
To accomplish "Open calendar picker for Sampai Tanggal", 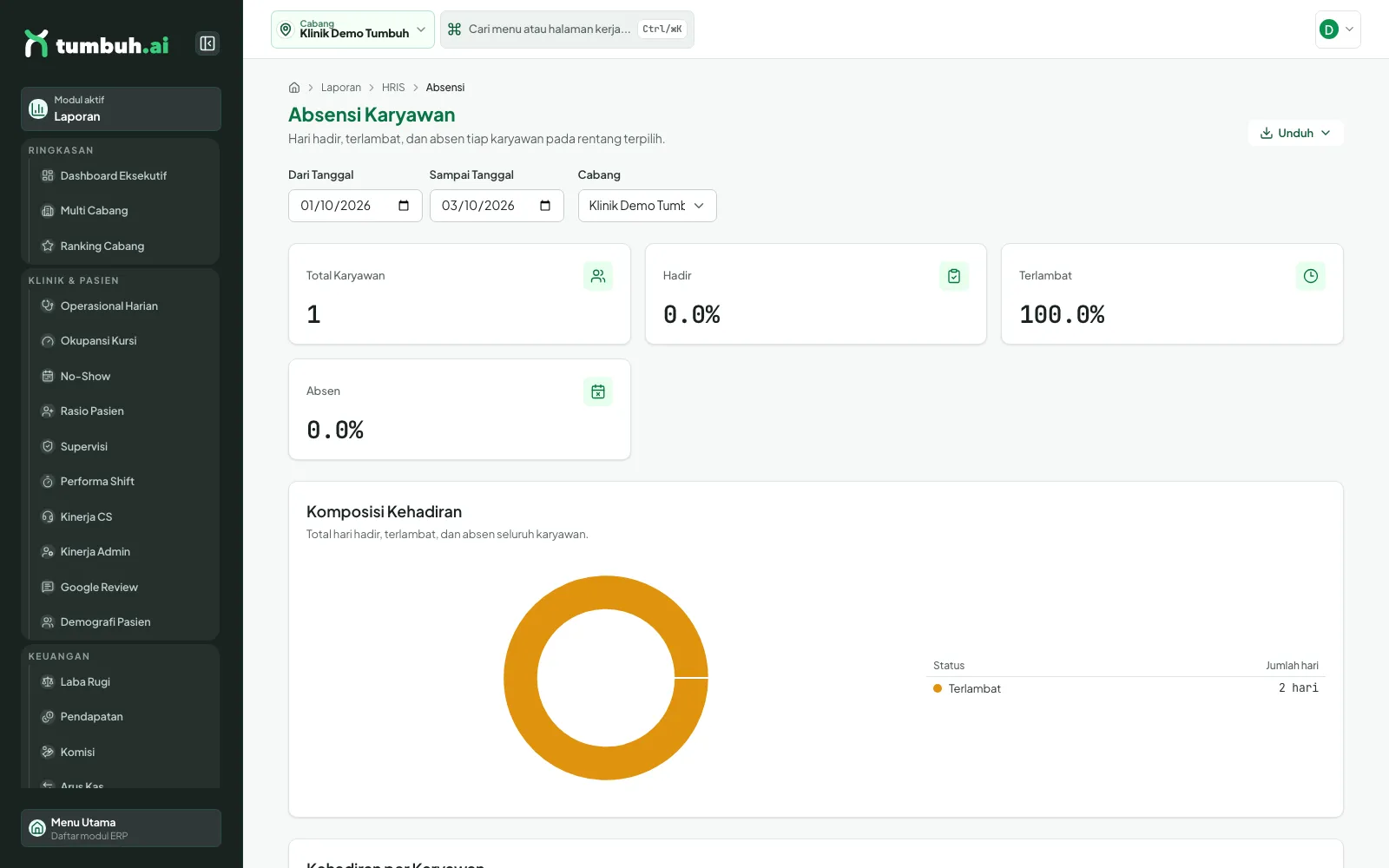I will [545, 206].
